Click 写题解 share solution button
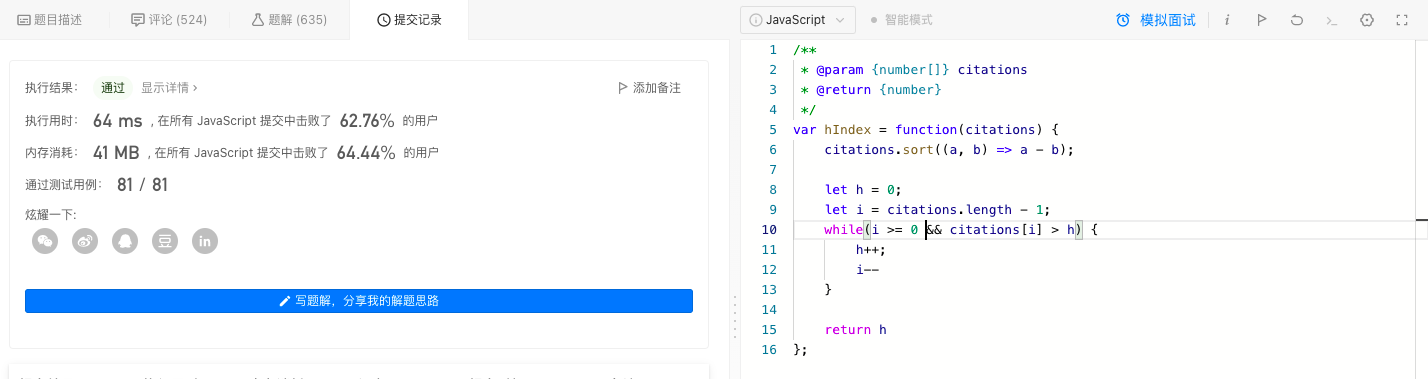The width and height of the screenshot is (1428, 379). [x=359, y=301]
